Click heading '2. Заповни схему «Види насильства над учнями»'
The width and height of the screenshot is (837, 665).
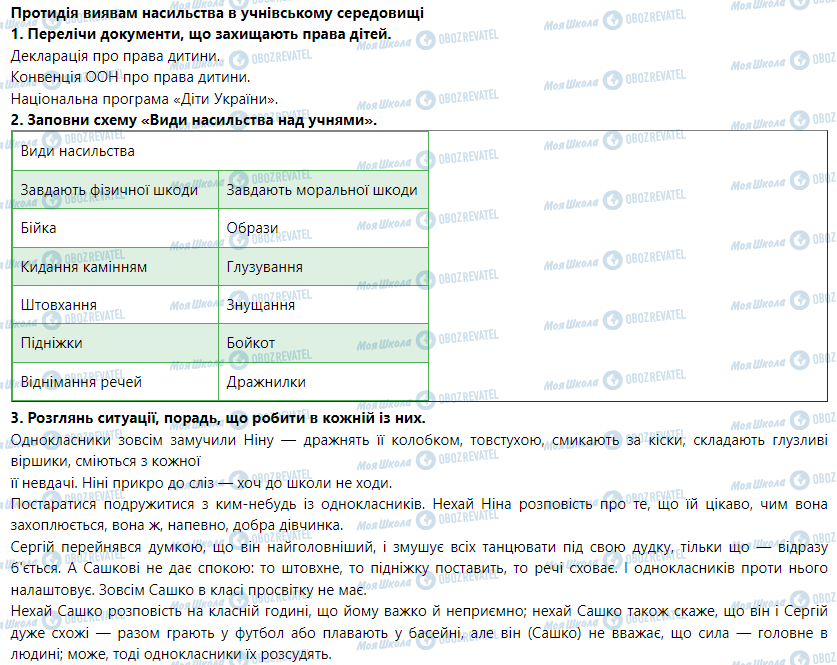[194, 120]
